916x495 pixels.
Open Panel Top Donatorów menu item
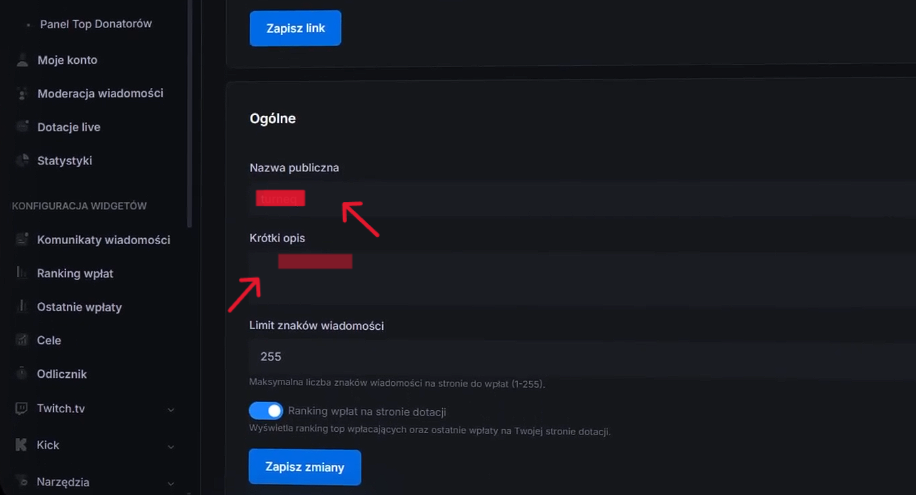point(96,24)
